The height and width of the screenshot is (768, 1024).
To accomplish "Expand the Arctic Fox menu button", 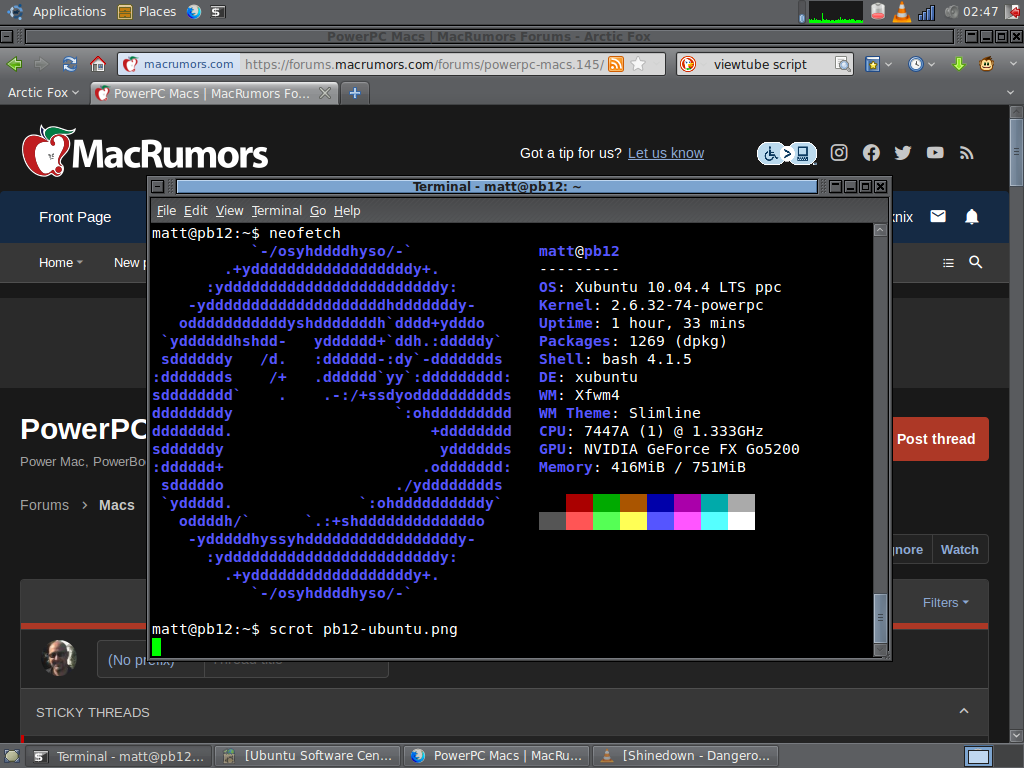I will click(x=43, y=93).
